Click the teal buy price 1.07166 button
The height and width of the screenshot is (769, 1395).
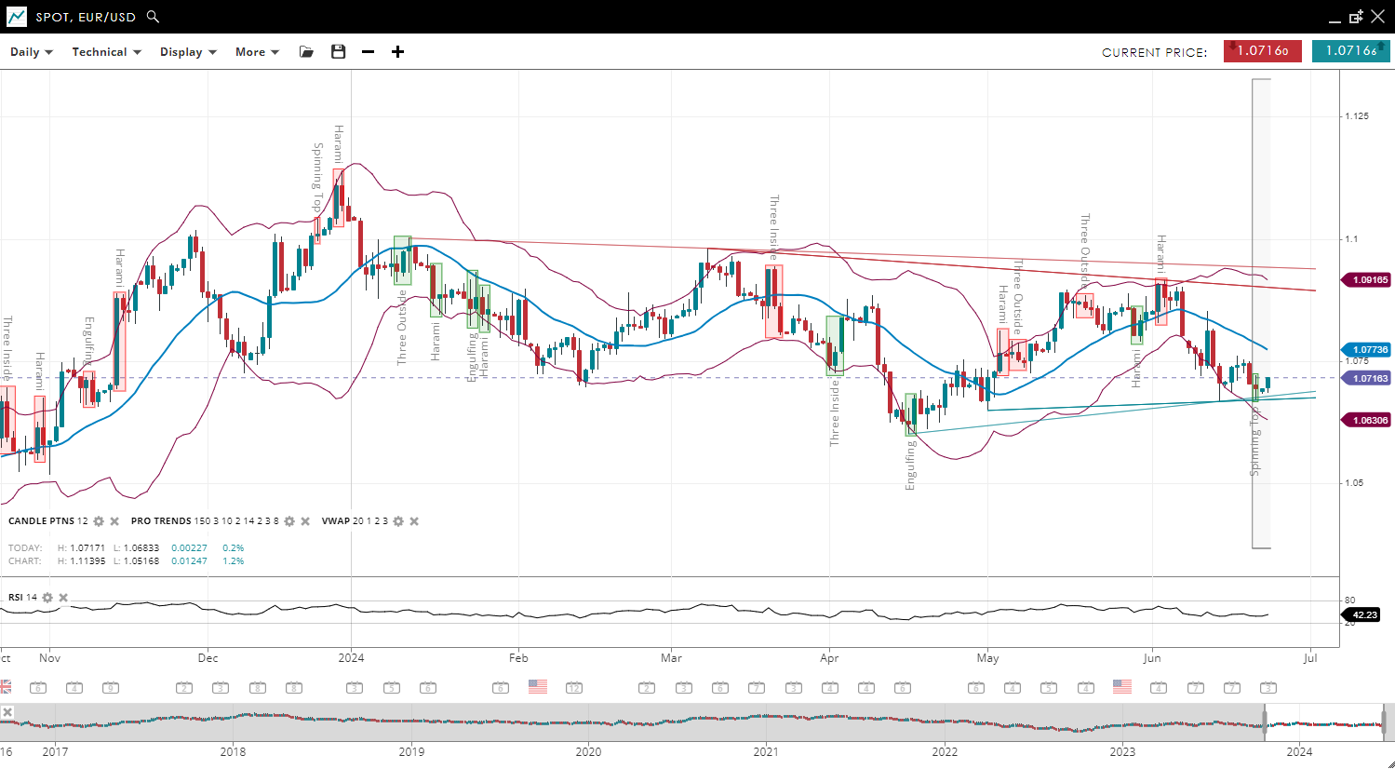pyautogui.click(x=1350, y=51)
